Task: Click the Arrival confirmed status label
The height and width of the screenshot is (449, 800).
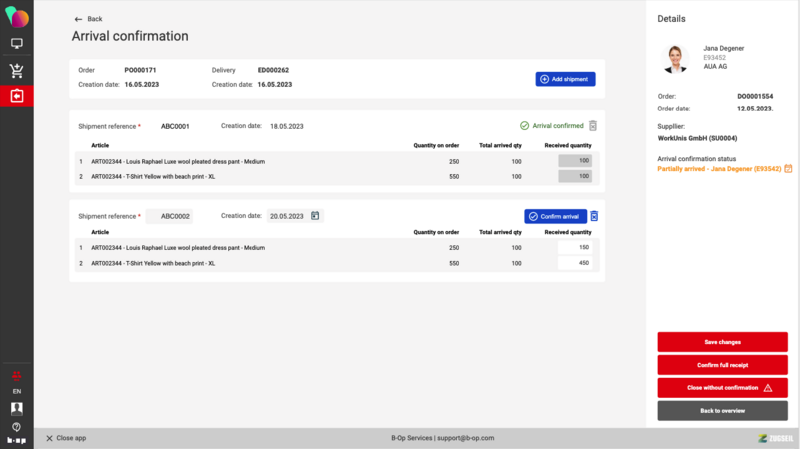Action: coord(552,126)
